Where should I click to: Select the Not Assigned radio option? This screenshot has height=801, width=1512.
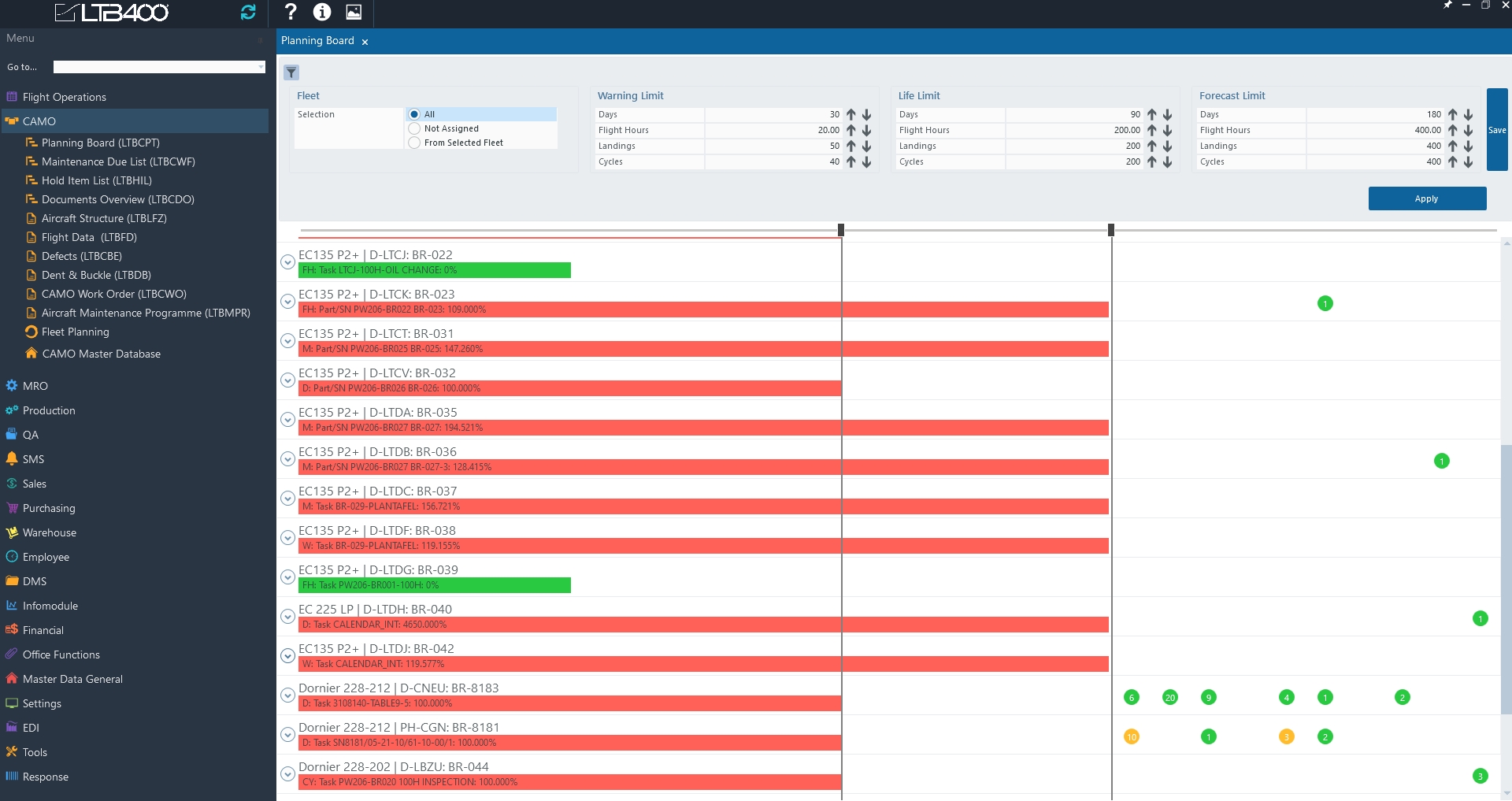click(x=414, y=128)
